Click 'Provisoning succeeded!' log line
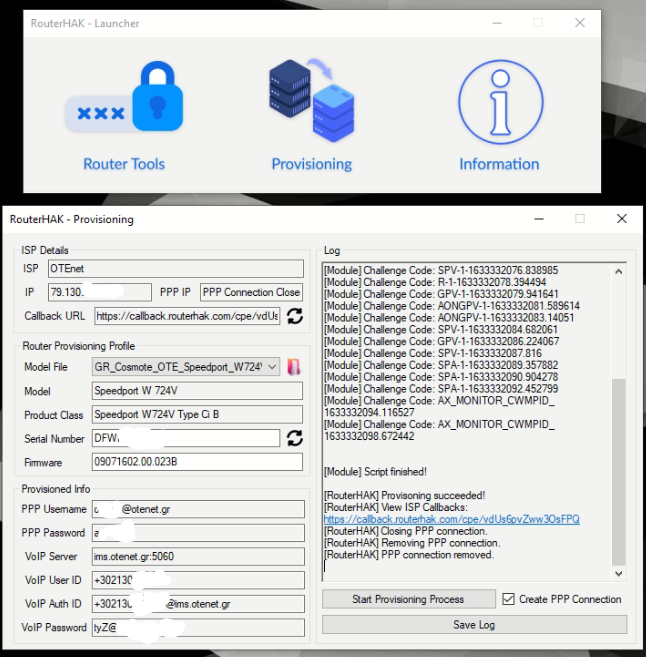 (405, 495)
